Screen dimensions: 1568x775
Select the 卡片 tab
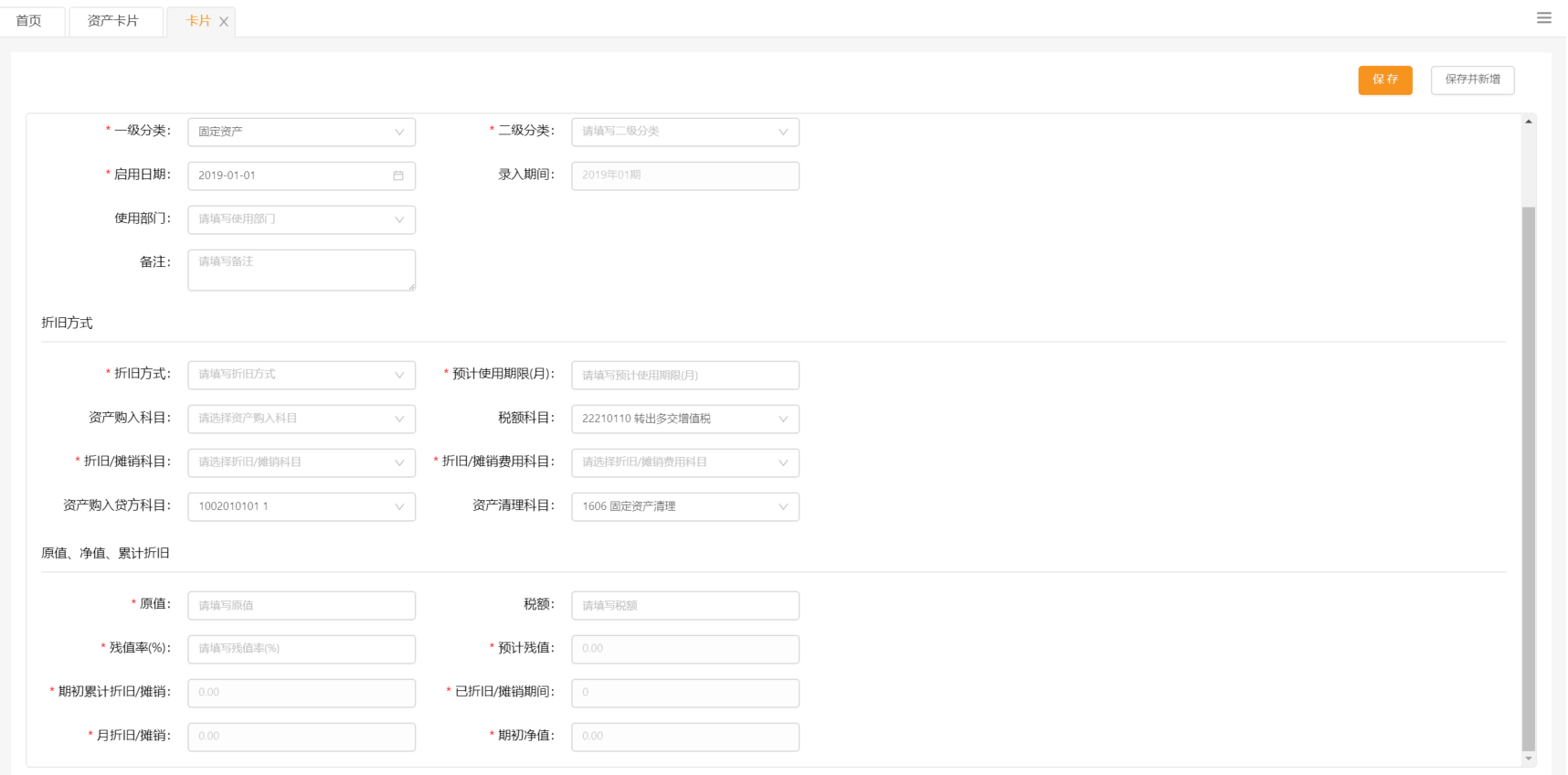(198, 21)
